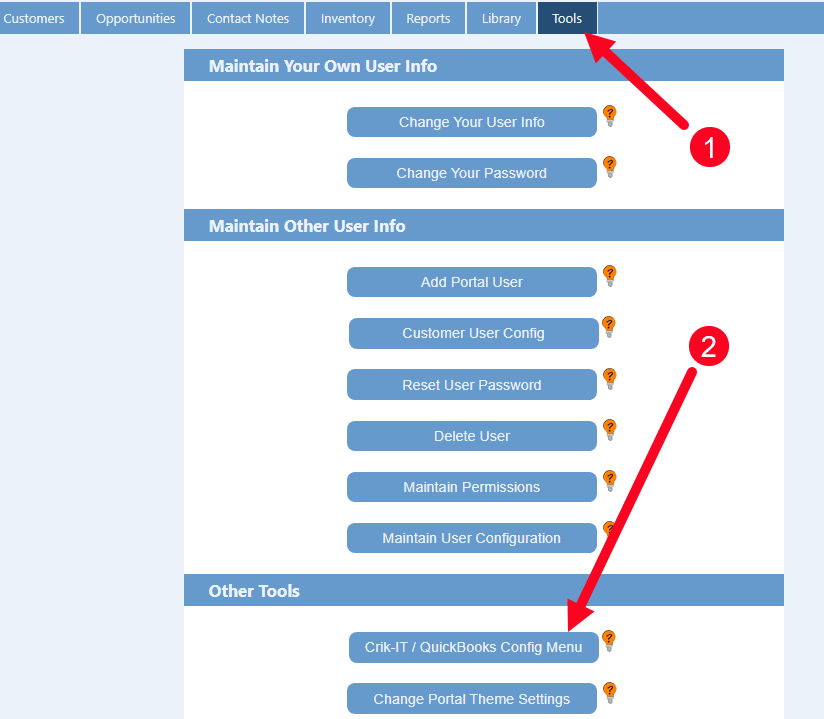
Task: Open the Customers tab
Action: (34, 18)
